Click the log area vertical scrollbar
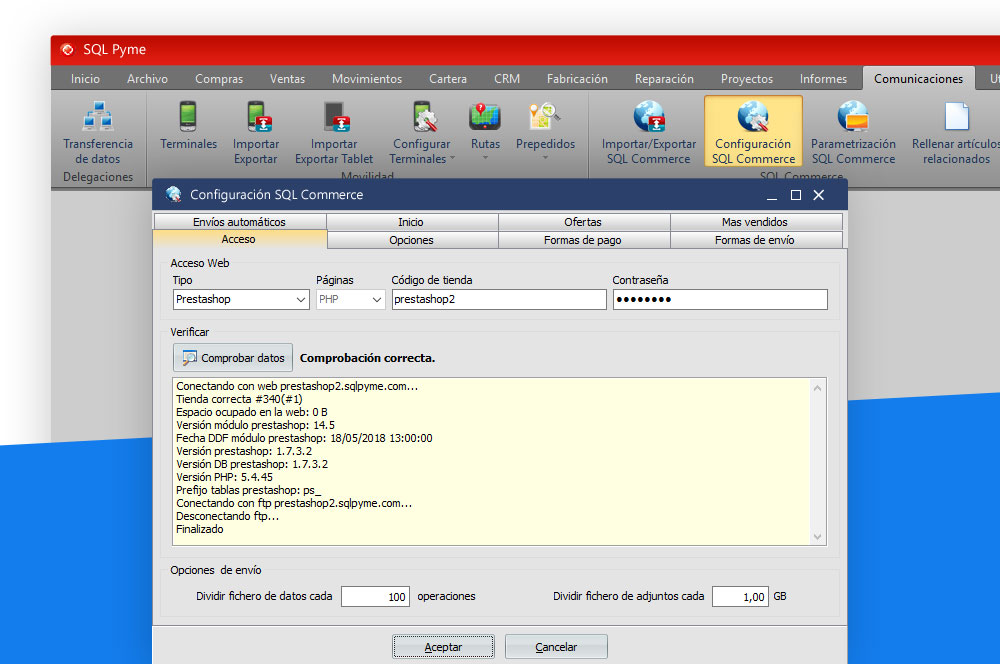Image resolution: width=1000 pixels, height=664 pixels. 819,460
